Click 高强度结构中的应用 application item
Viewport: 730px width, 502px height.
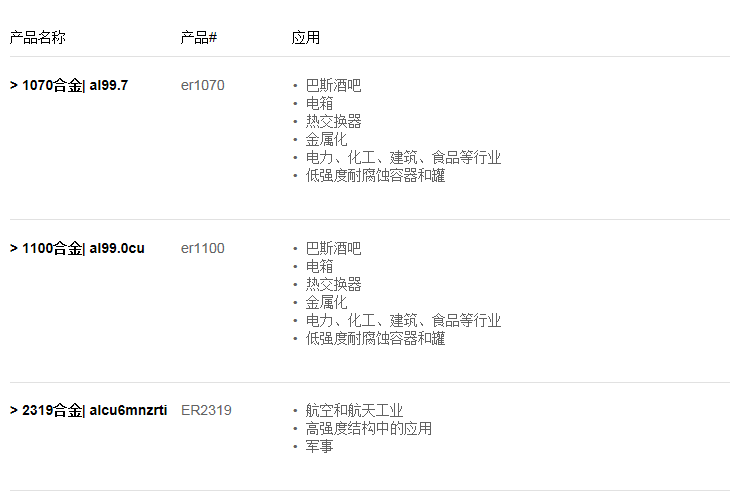tap(368, 429)
